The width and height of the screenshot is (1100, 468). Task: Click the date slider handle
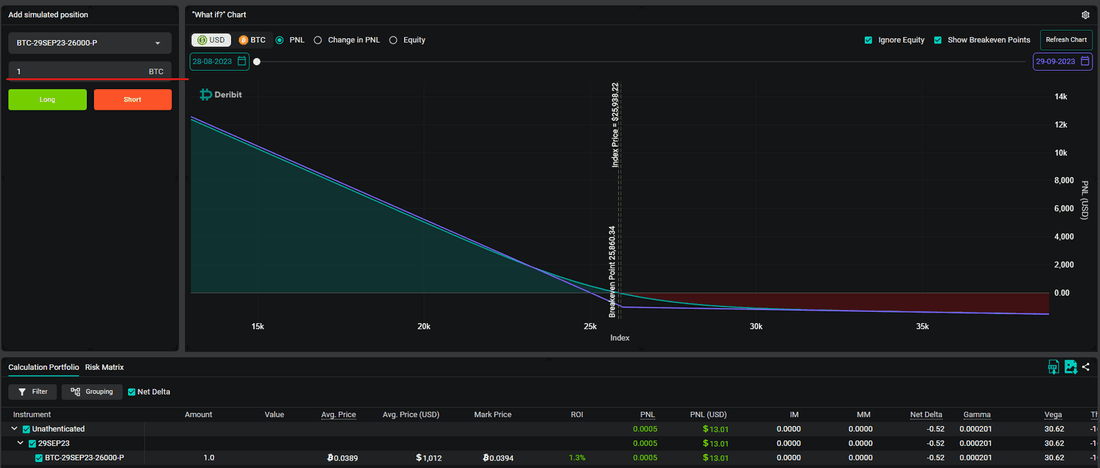[257, 62]
